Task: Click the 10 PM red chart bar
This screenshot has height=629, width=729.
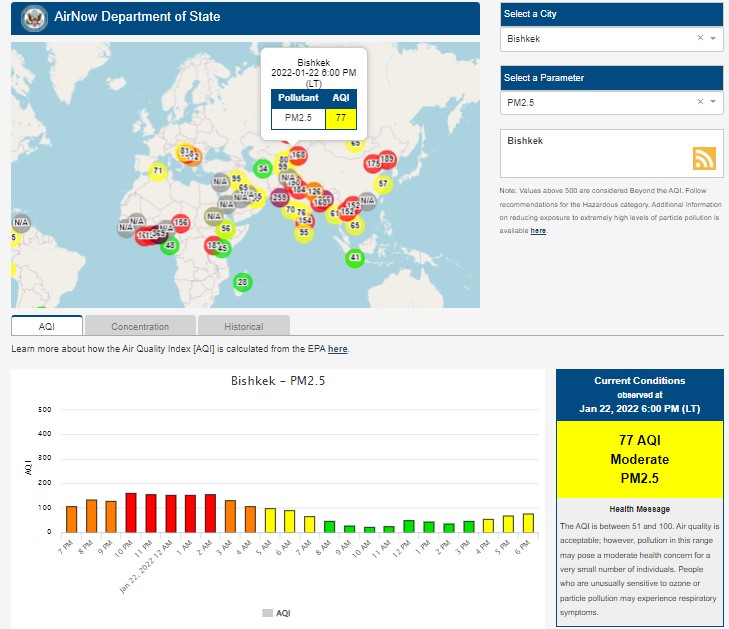Action: pyautogui.click(x=130, y=513)
